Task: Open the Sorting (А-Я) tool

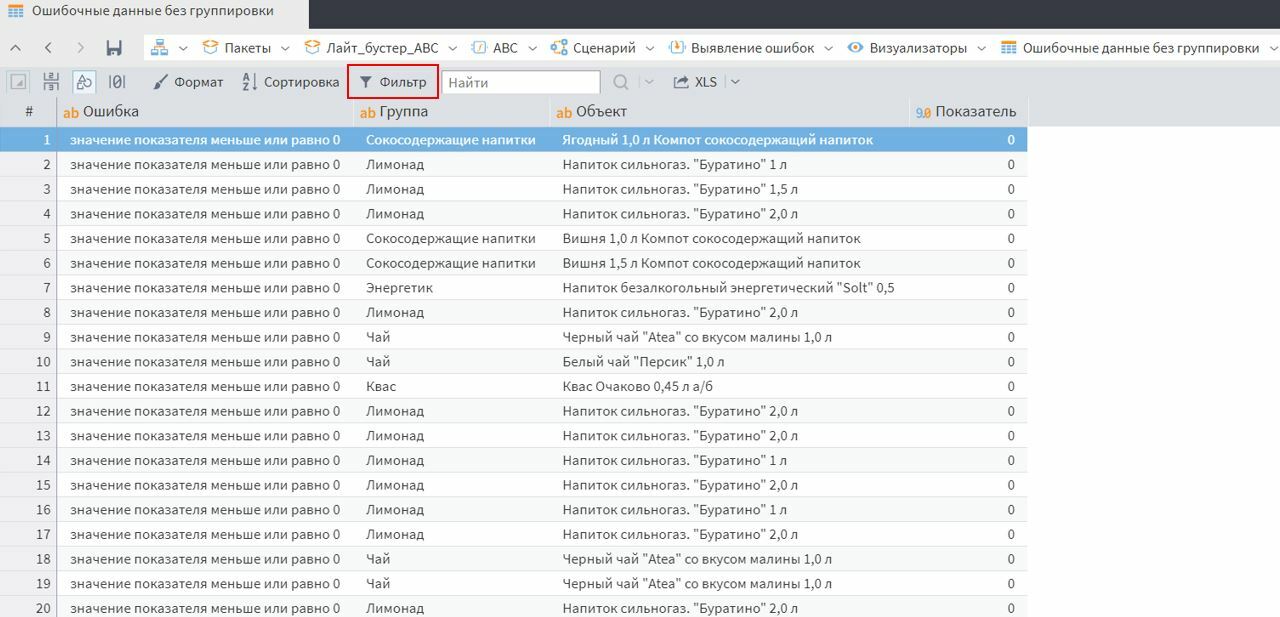Action: click(x=290, y=82)
